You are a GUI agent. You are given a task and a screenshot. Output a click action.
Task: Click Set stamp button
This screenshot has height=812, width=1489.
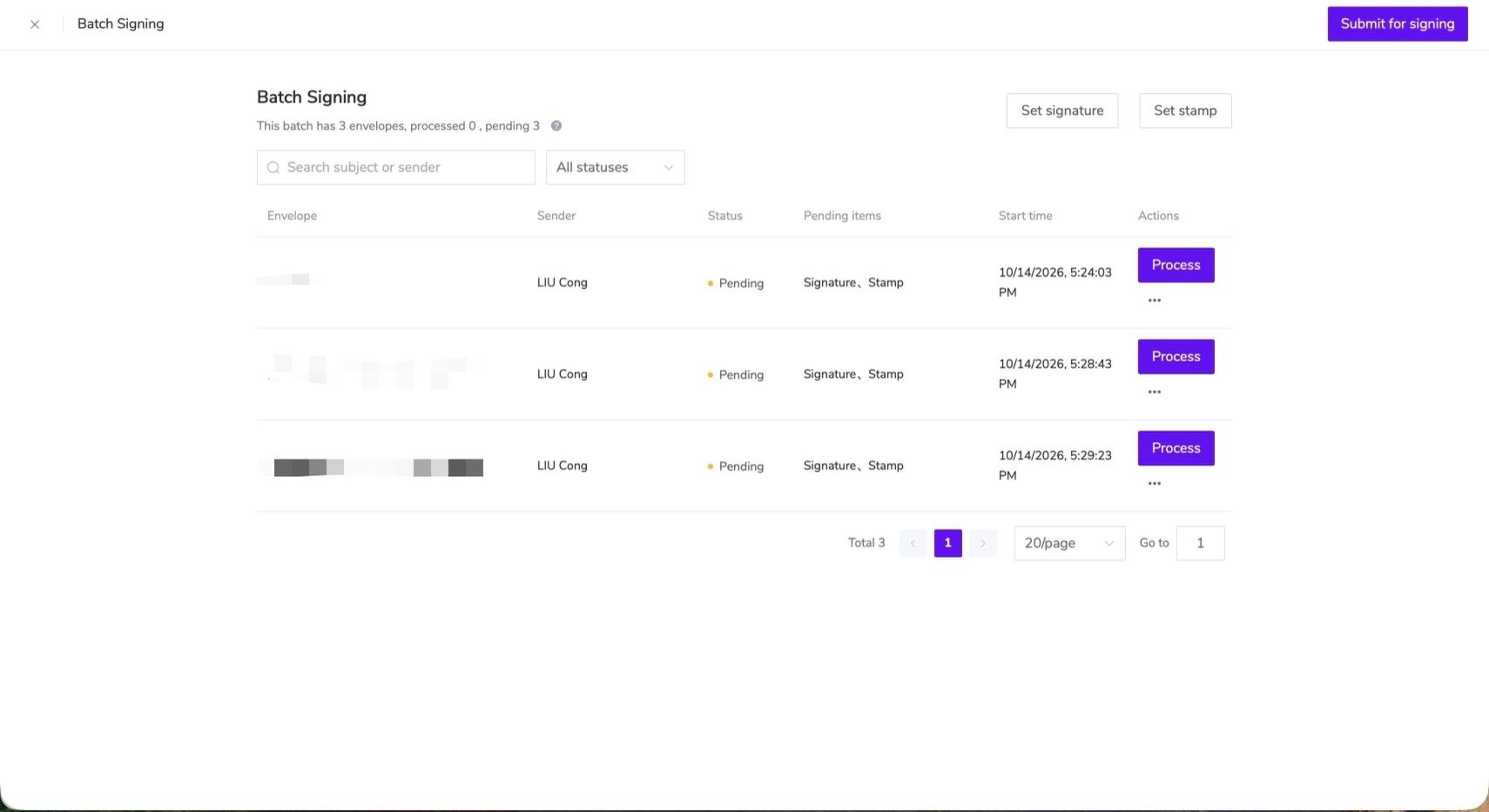click(x=1185, y=111)
